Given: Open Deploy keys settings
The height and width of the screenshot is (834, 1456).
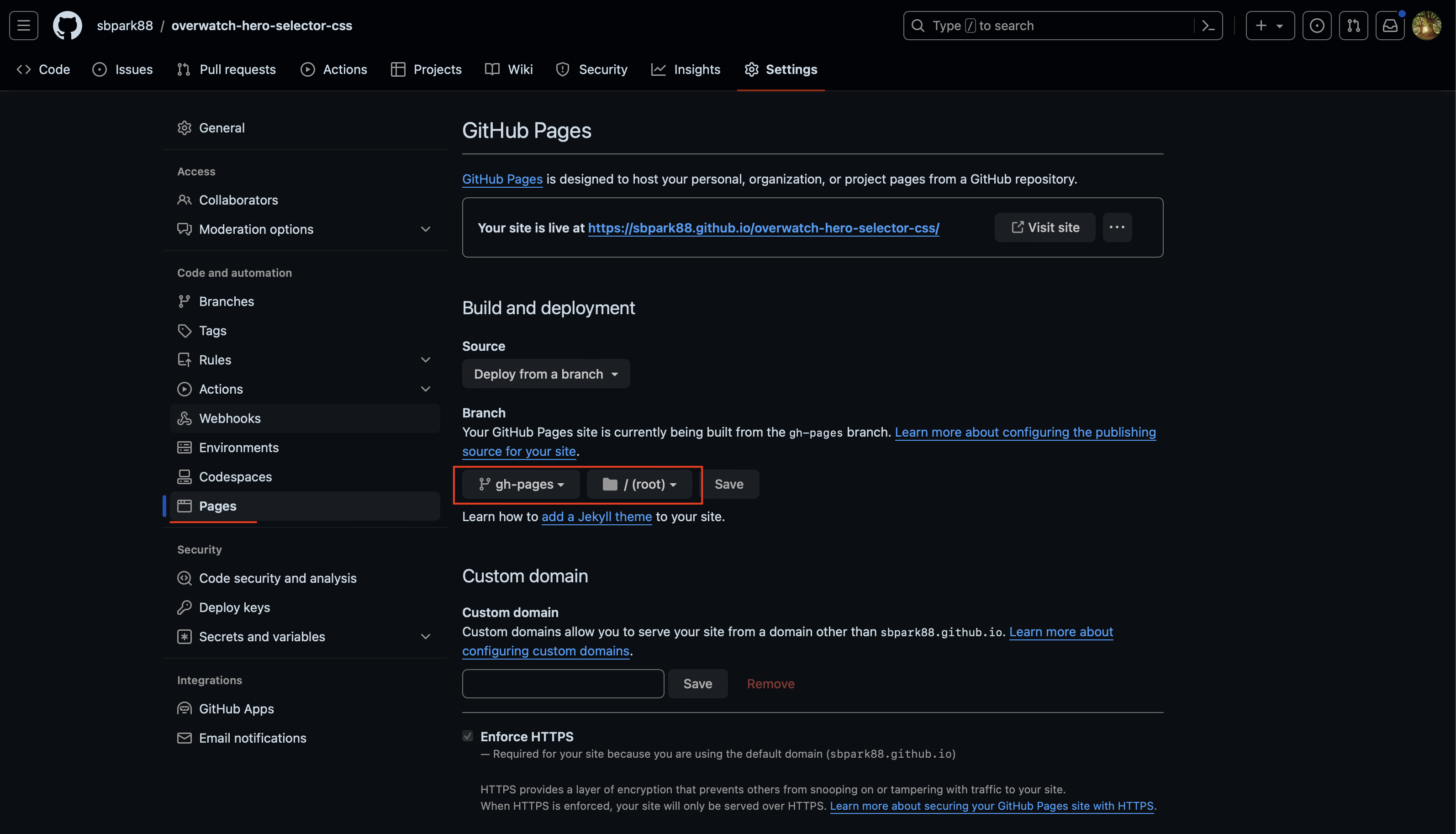Looking at the screenshot, I should pyautogui.click(x=305, y=607).
